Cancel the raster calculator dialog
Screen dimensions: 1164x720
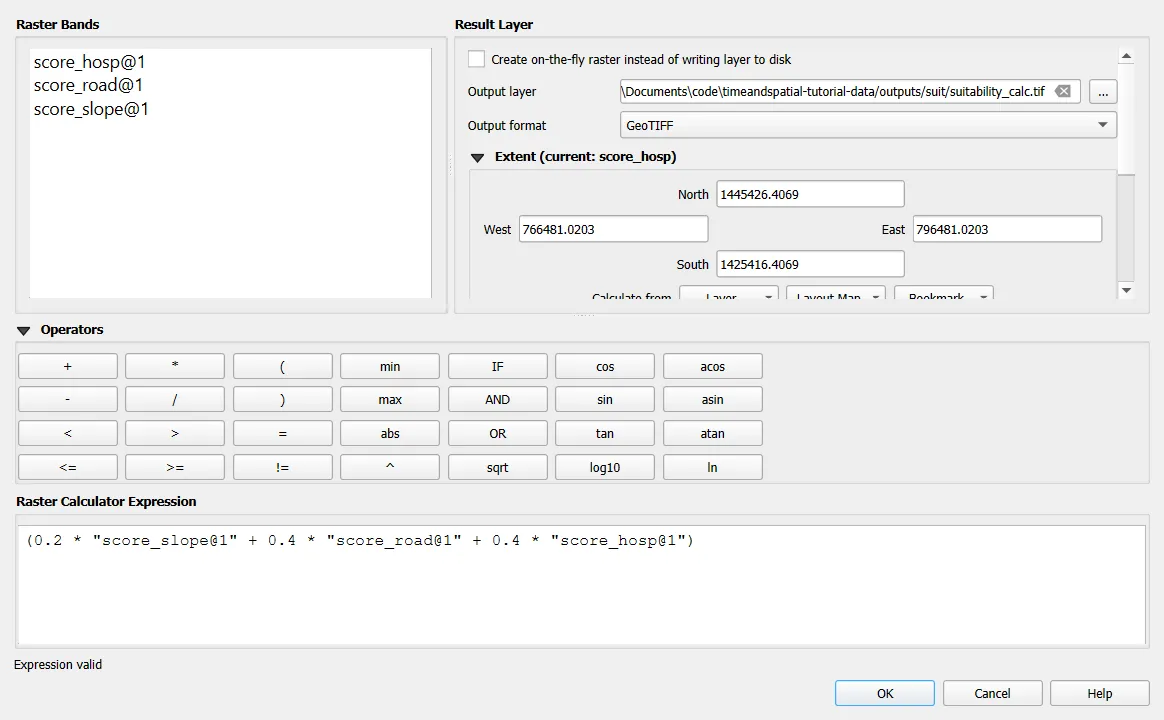(993, 693)
